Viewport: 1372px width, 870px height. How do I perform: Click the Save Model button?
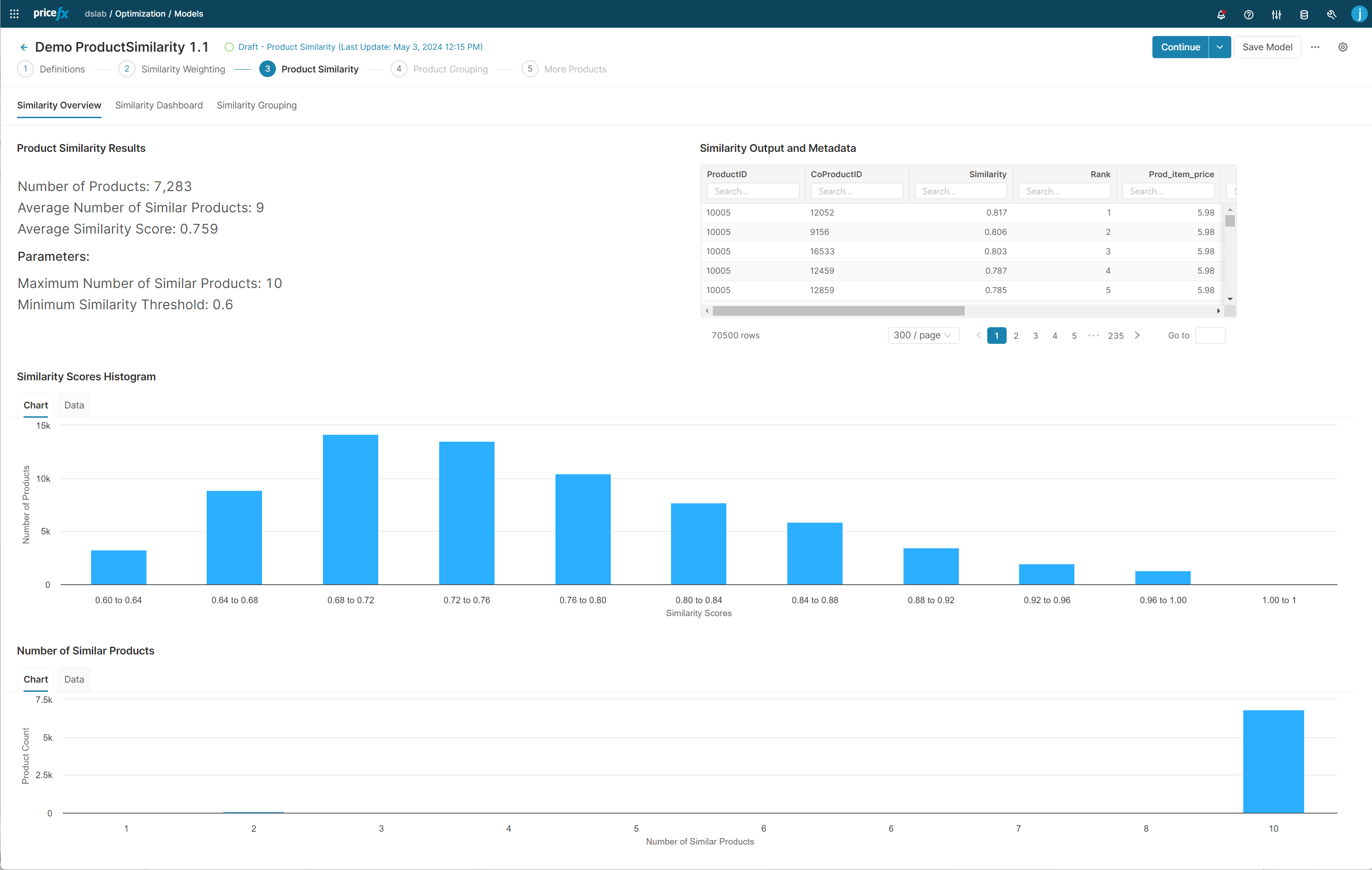click(x=1267, y=48)
